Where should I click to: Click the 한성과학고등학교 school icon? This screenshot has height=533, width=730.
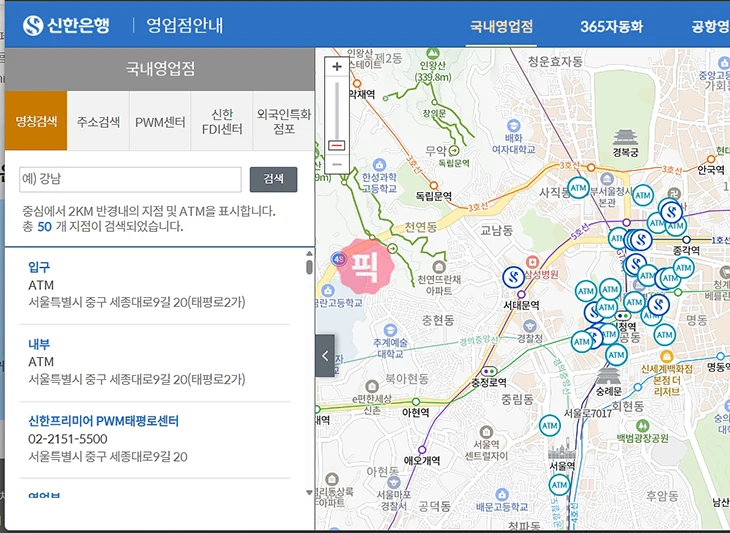379,165
